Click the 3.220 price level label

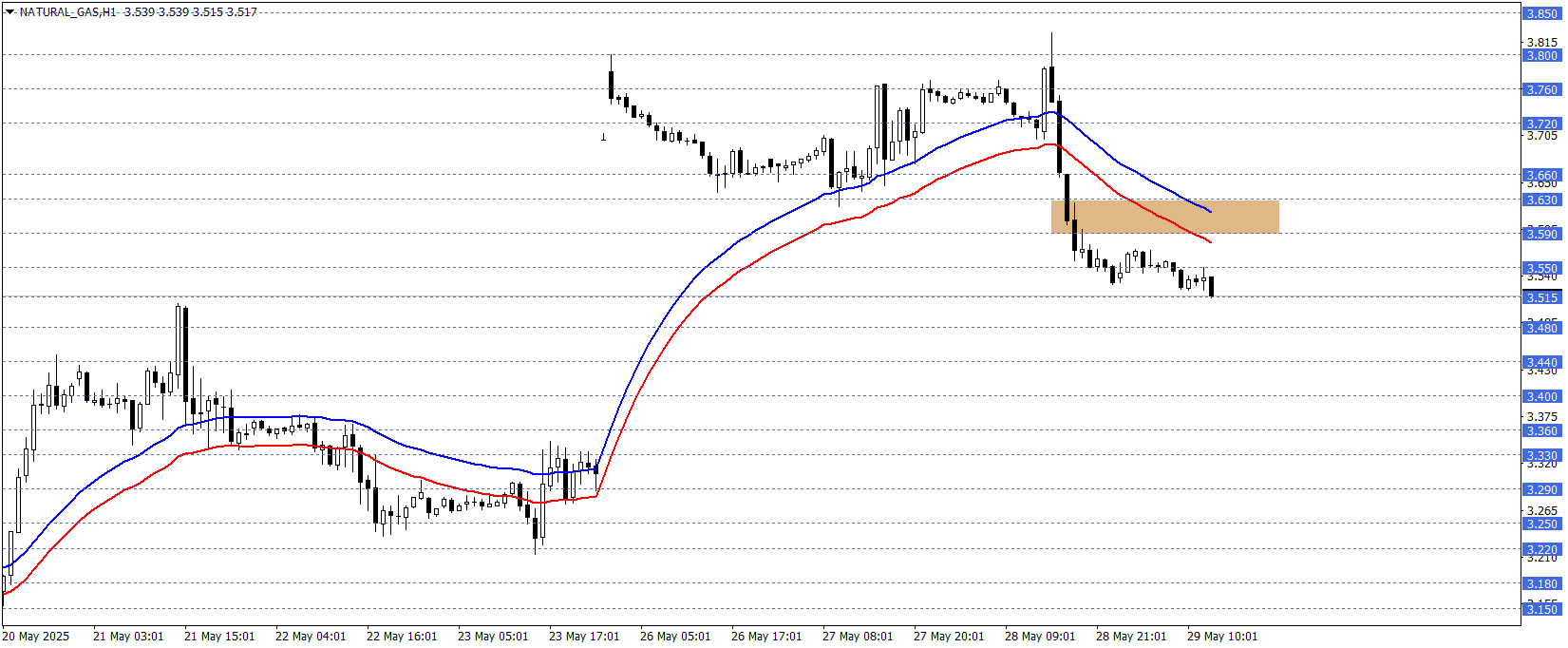pyautogui.click(x=1541, y=550)
